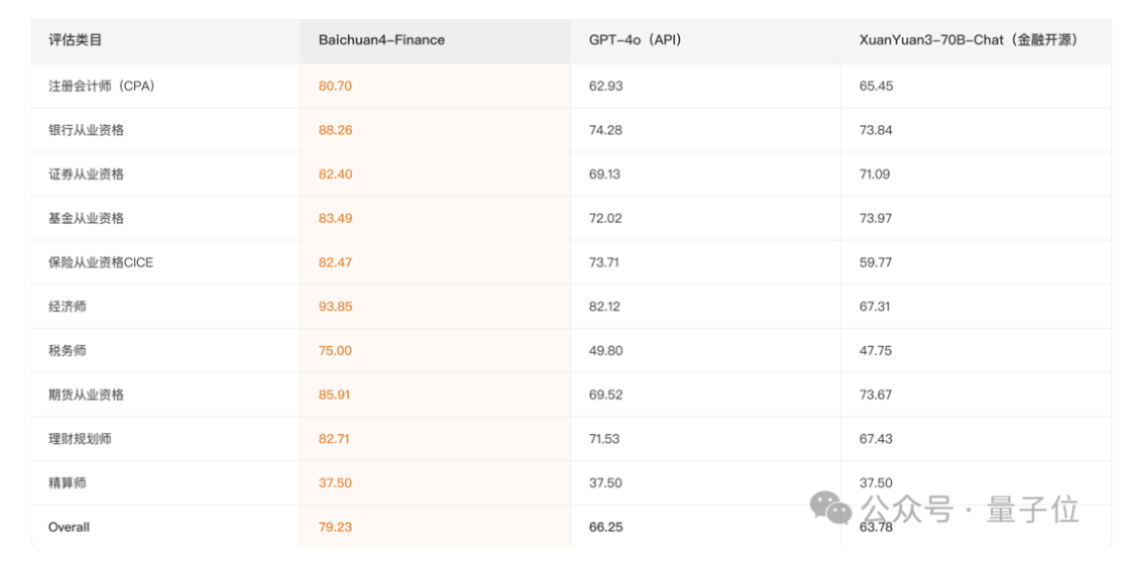Select the GPT-4o Overall score 66.25
Screen dimensions: 1139x567
point(605,526)
